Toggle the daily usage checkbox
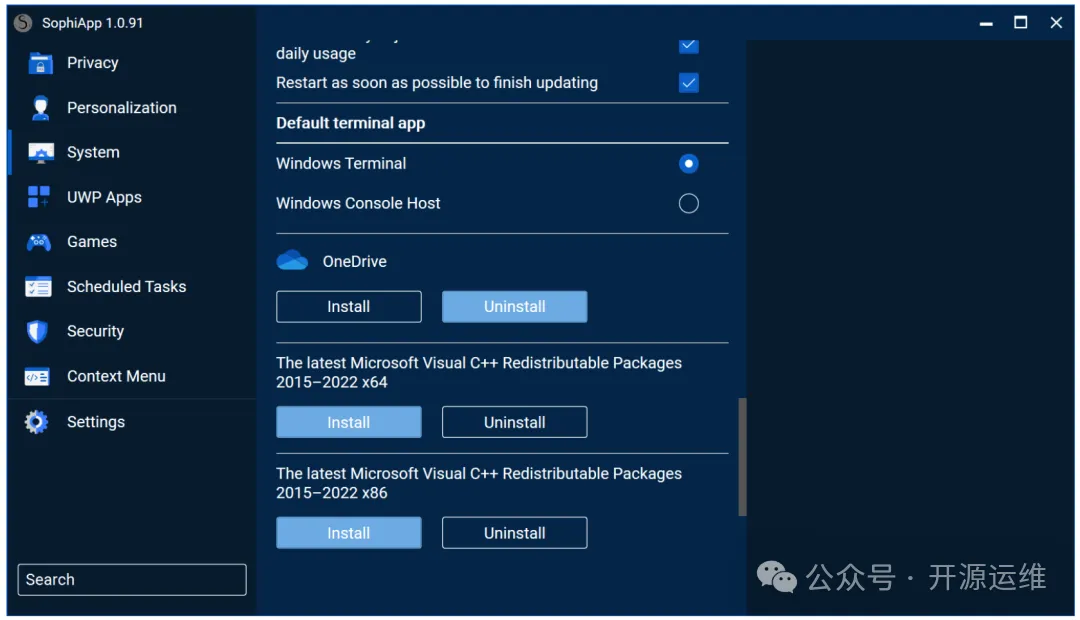Screen dimensions: 1080x620 coord(689,46)
